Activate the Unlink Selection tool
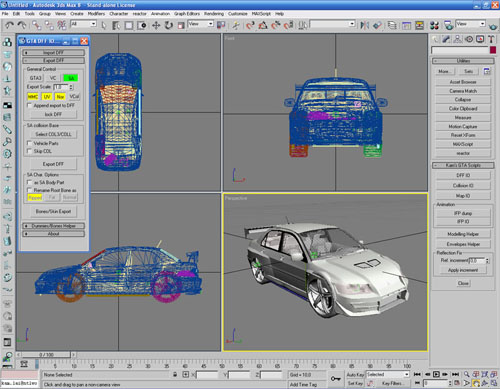Image resolution: width=500 pixels, height=389 pixels. [x=49, y=25]
